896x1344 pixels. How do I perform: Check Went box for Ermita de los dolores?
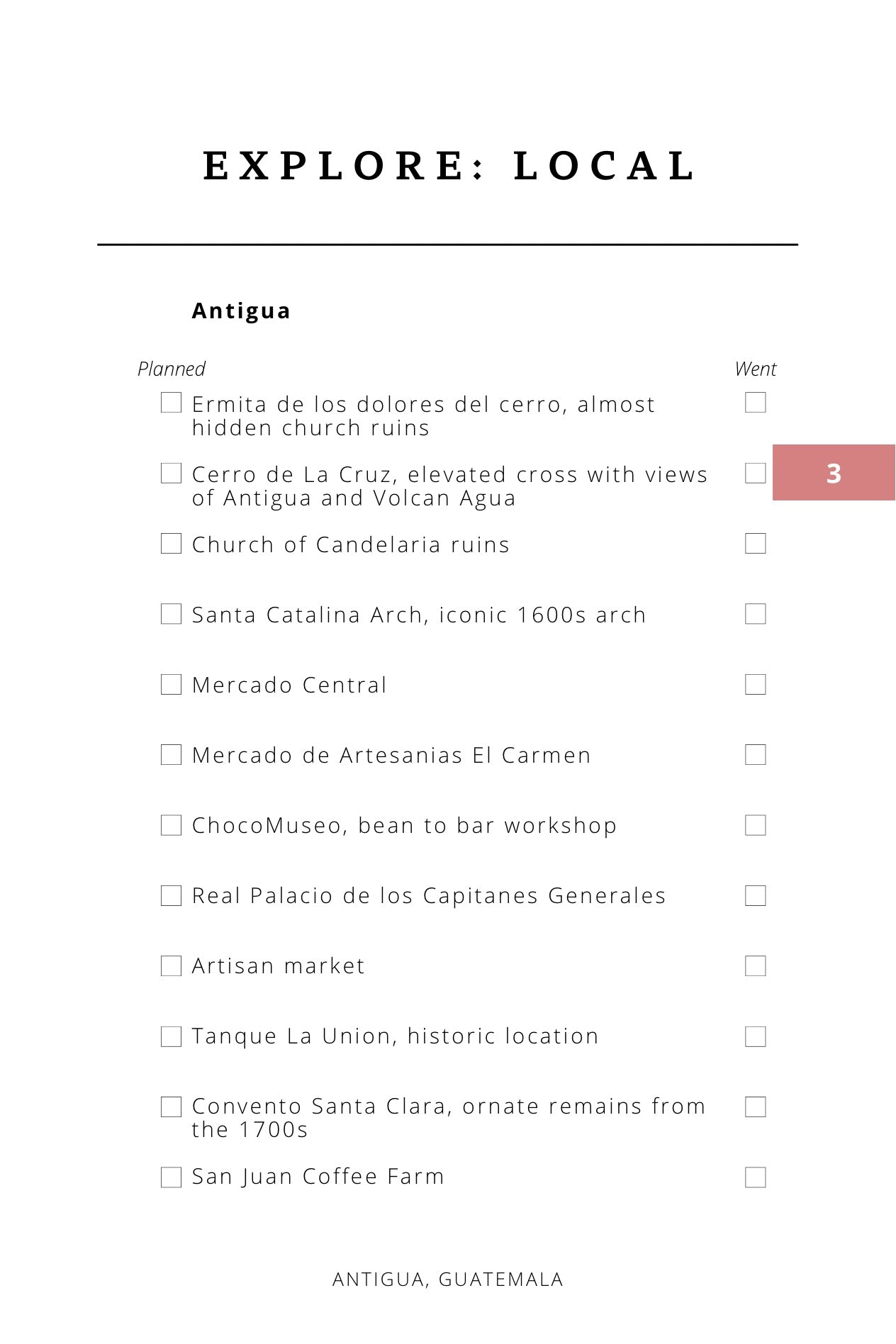pos(756,403)
